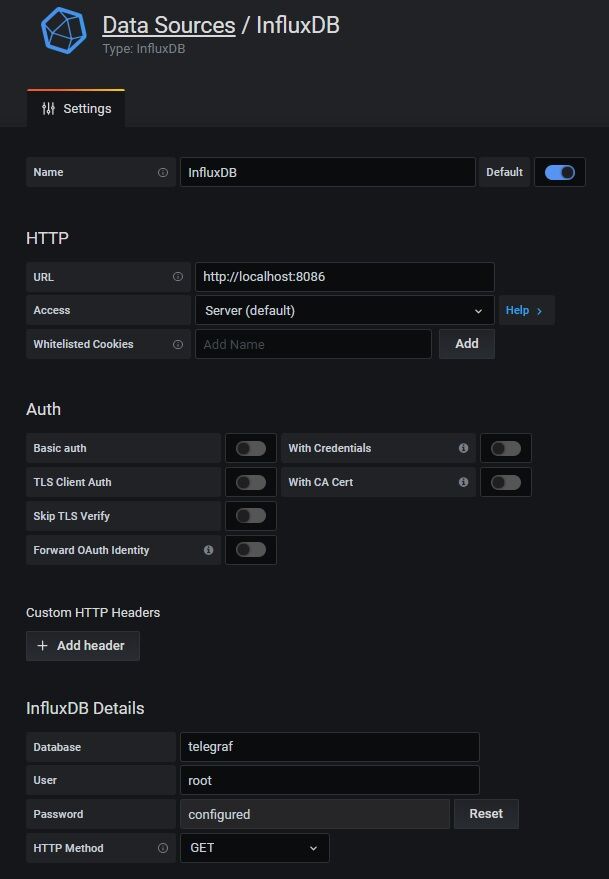The height and width of the screenshot is (879, 609).
Task: Reset the configured password
Action: coord(486,814)
